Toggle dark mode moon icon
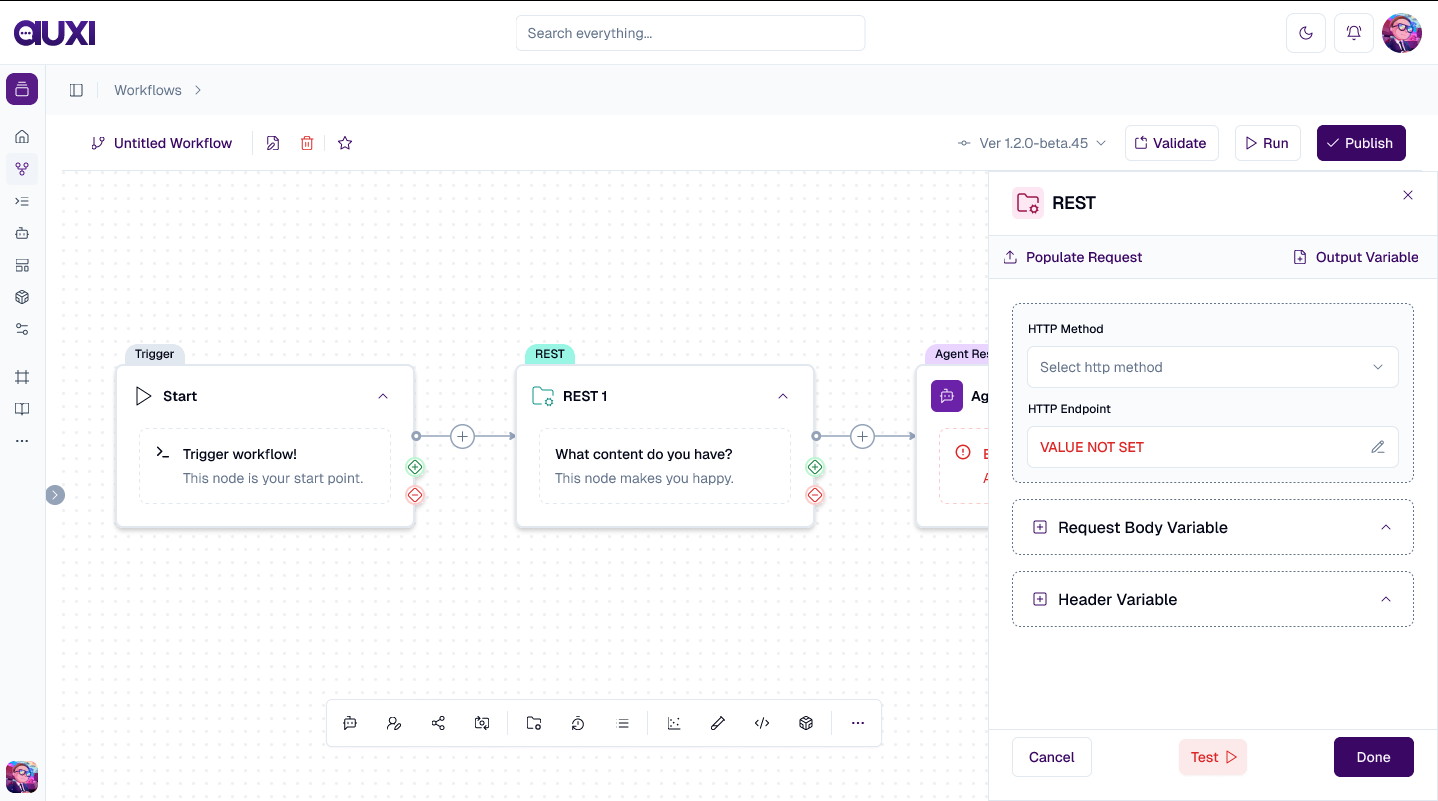Image resolution: width=1438 pixels, height=801 pixels. coord(1305,33)
